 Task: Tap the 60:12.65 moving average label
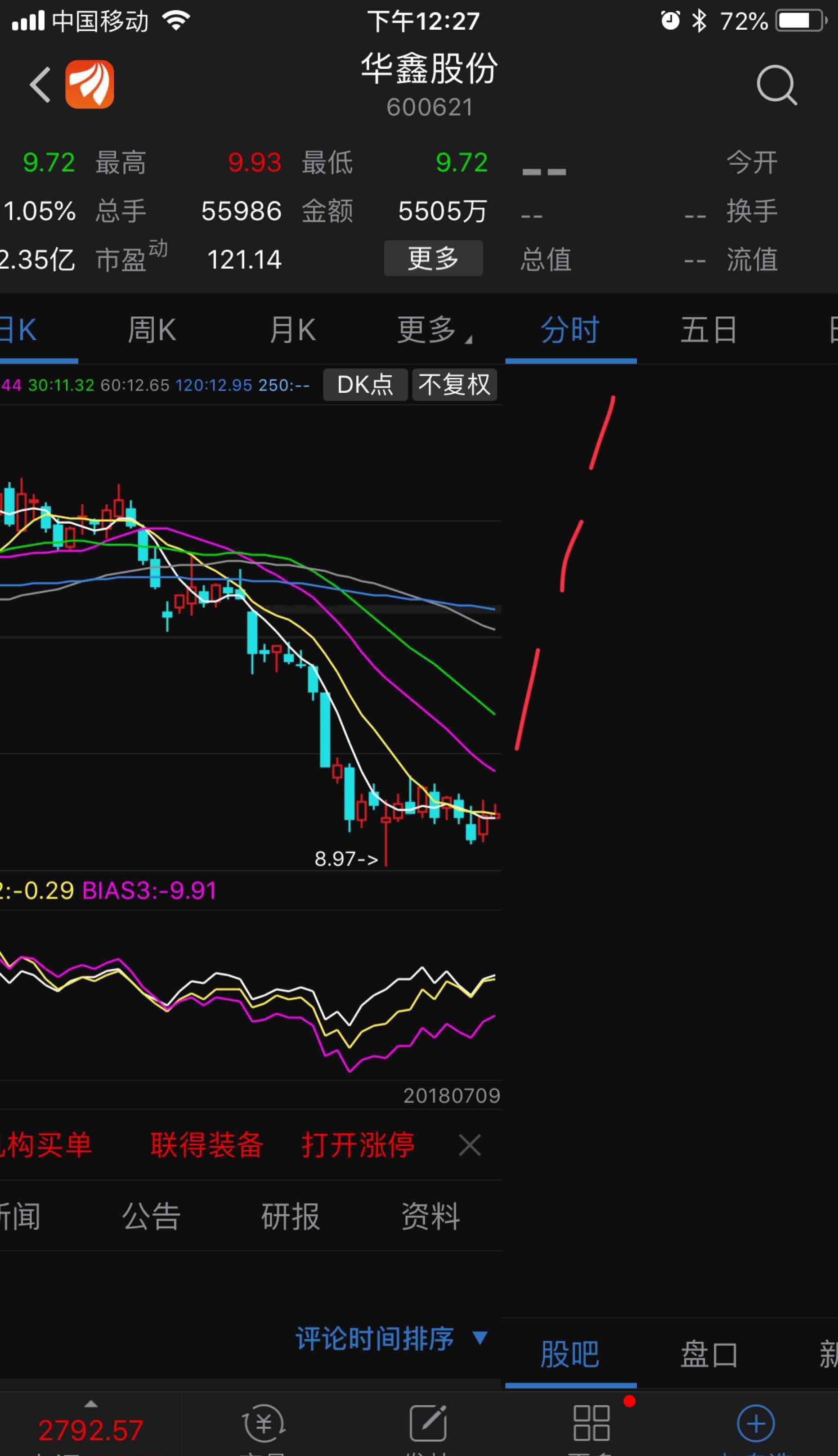pyautogui.click(x=135, y=385)
